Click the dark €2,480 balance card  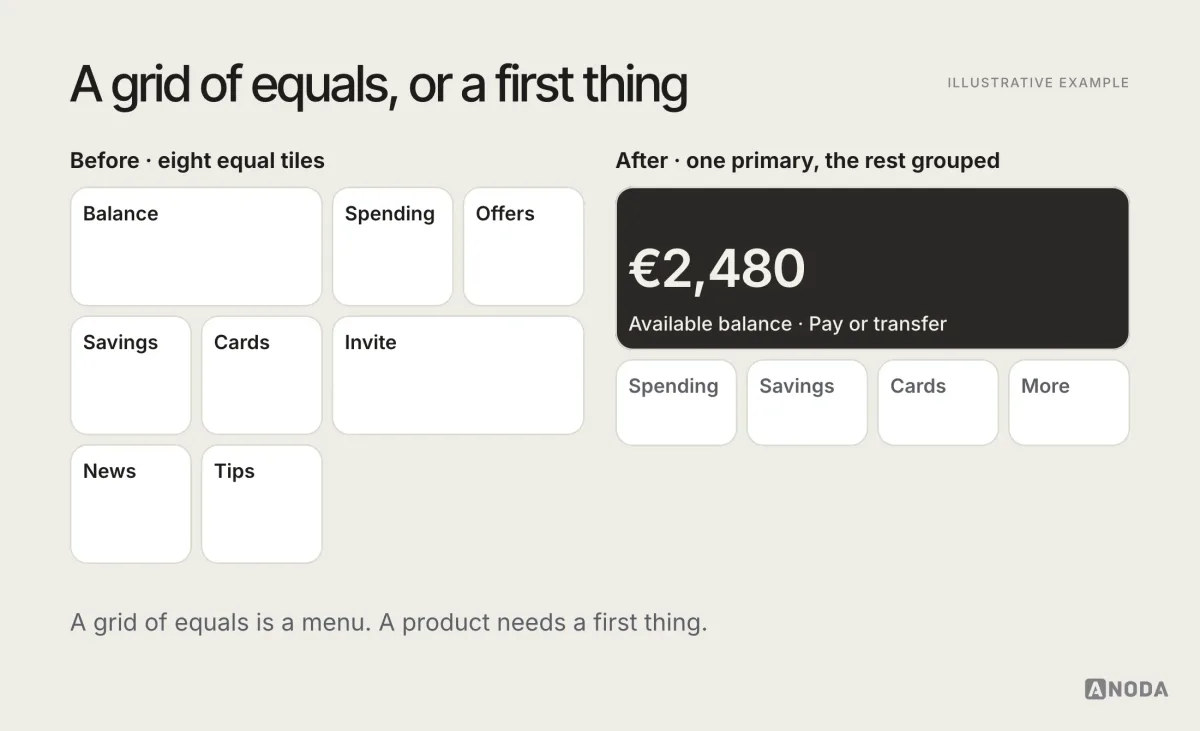pos(872,268)
